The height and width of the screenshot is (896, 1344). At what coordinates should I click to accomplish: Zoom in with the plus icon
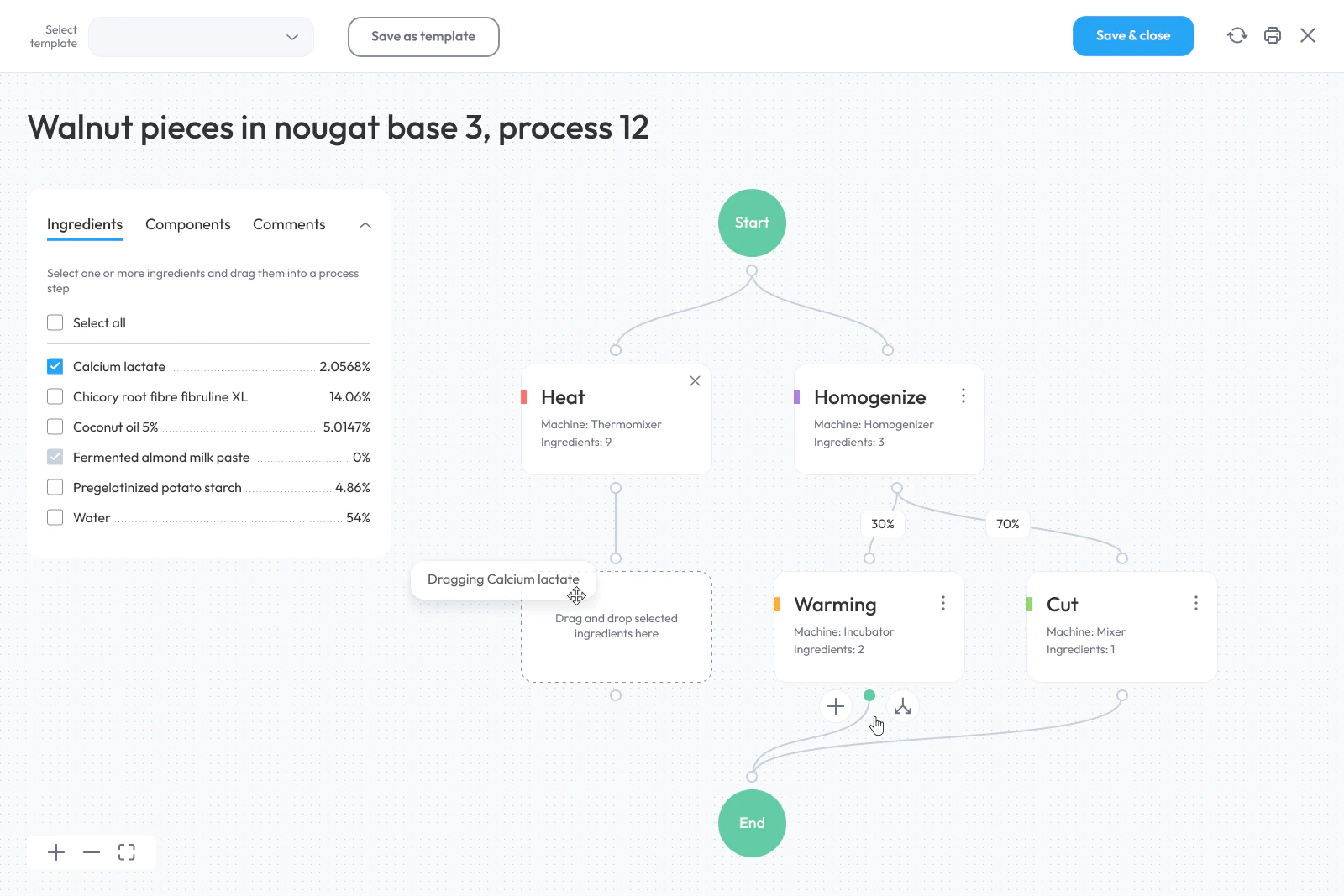coord(56,852)
